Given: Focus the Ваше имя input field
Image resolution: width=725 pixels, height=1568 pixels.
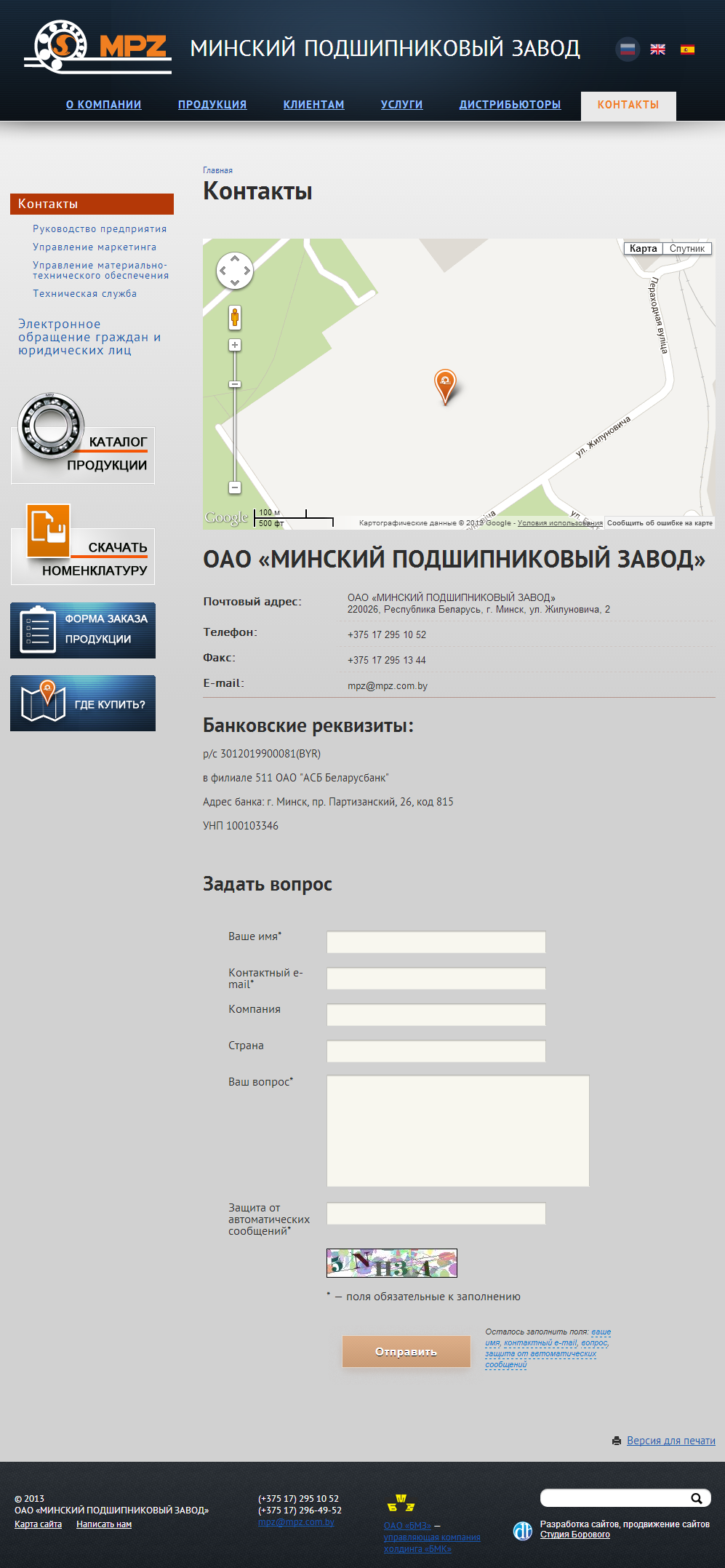Looking at the screenshot, I should pos(436,942).
